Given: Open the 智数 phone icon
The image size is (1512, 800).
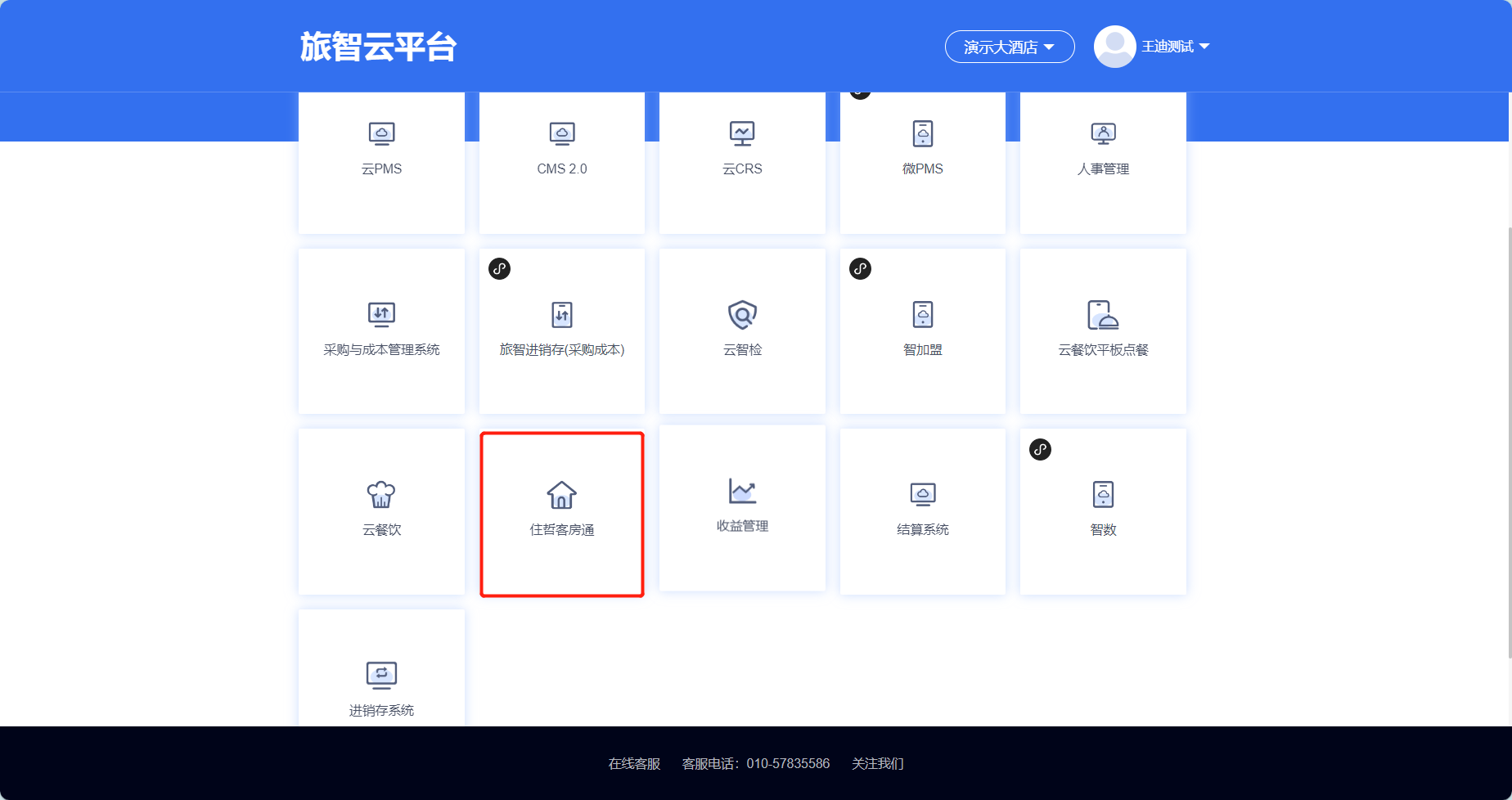Looking at the screenshot, I should 1103,494.
